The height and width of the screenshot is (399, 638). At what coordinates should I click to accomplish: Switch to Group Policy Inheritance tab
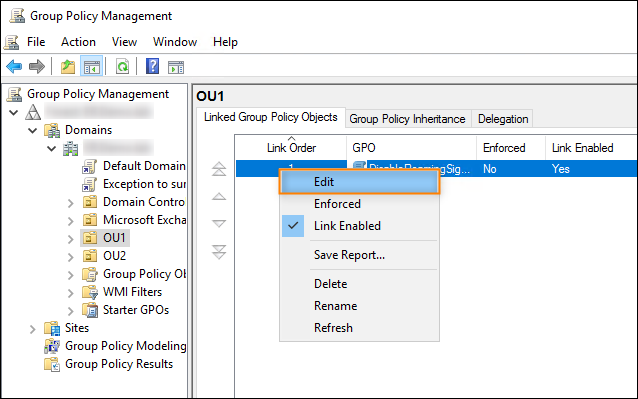click(x=407, y=119)
